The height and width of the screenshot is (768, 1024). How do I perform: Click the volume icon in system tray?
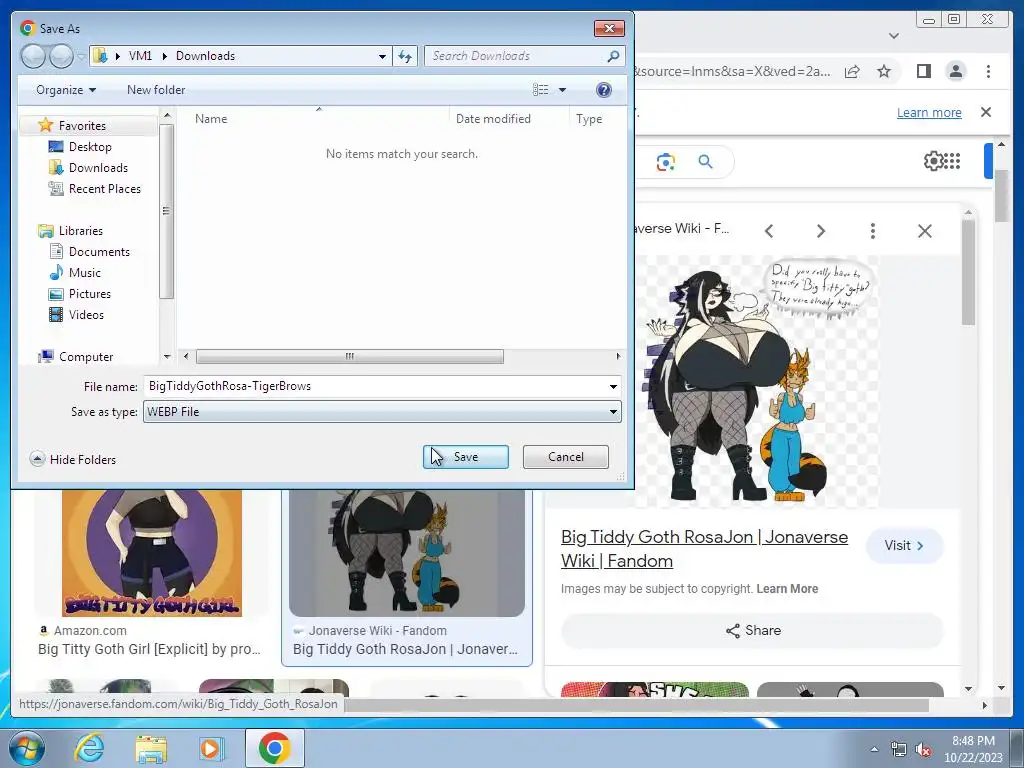pos(923,749)
